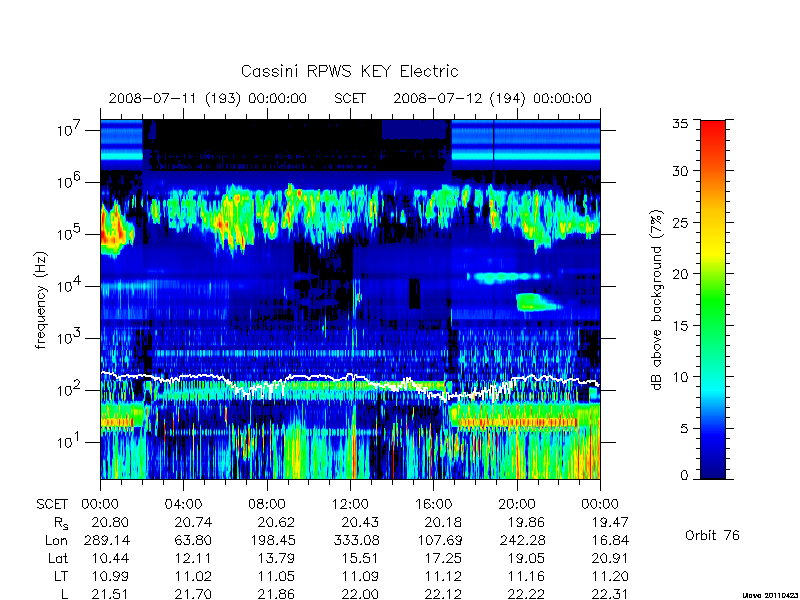Select the 10^4 frequency tick label
The height and width of the screenshot is (600, 800).
[71, 285]
